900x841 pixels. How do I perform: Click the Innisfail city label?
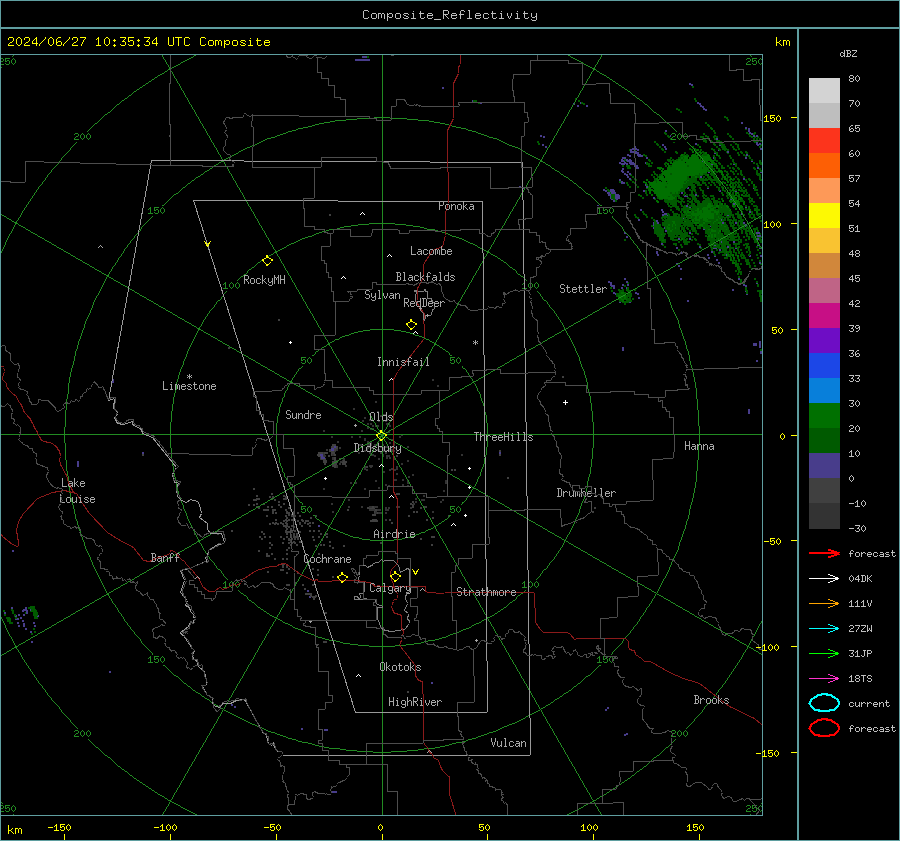[403, 362]
